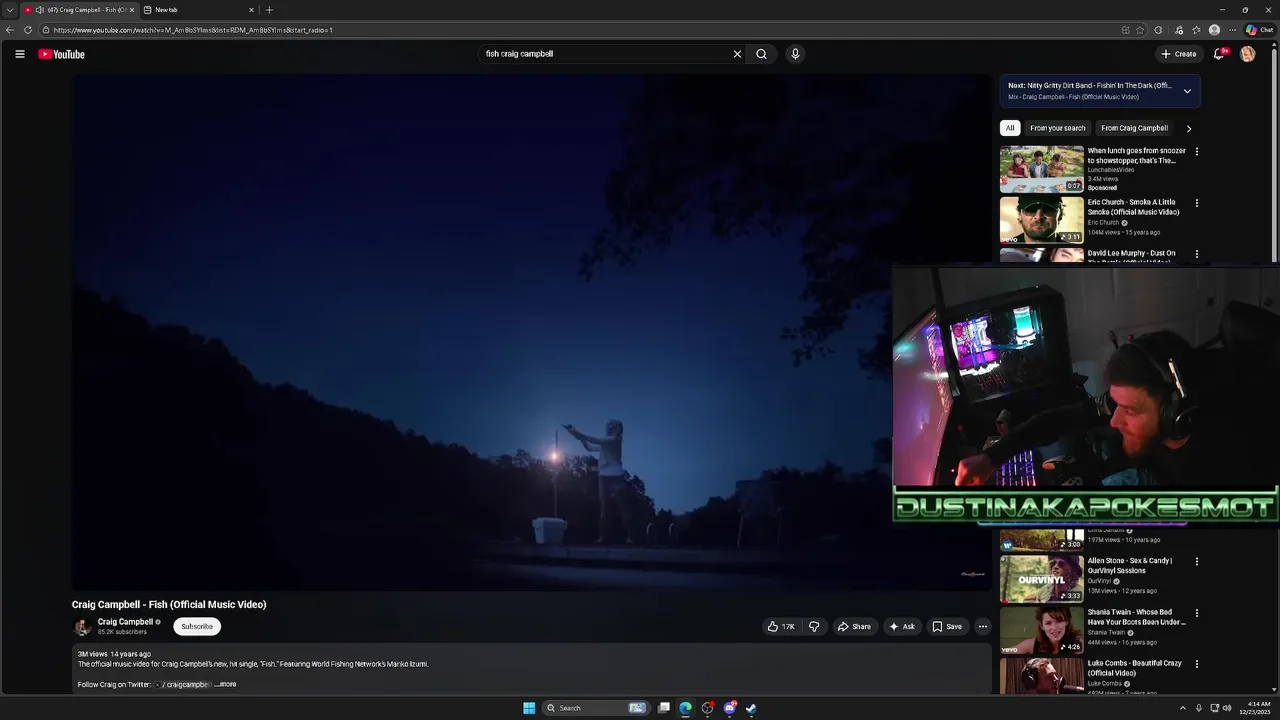Show more filter chips with right arrow
Image resolution: width=1280 pixels, height=720 pixels.
click(1188, 128)
